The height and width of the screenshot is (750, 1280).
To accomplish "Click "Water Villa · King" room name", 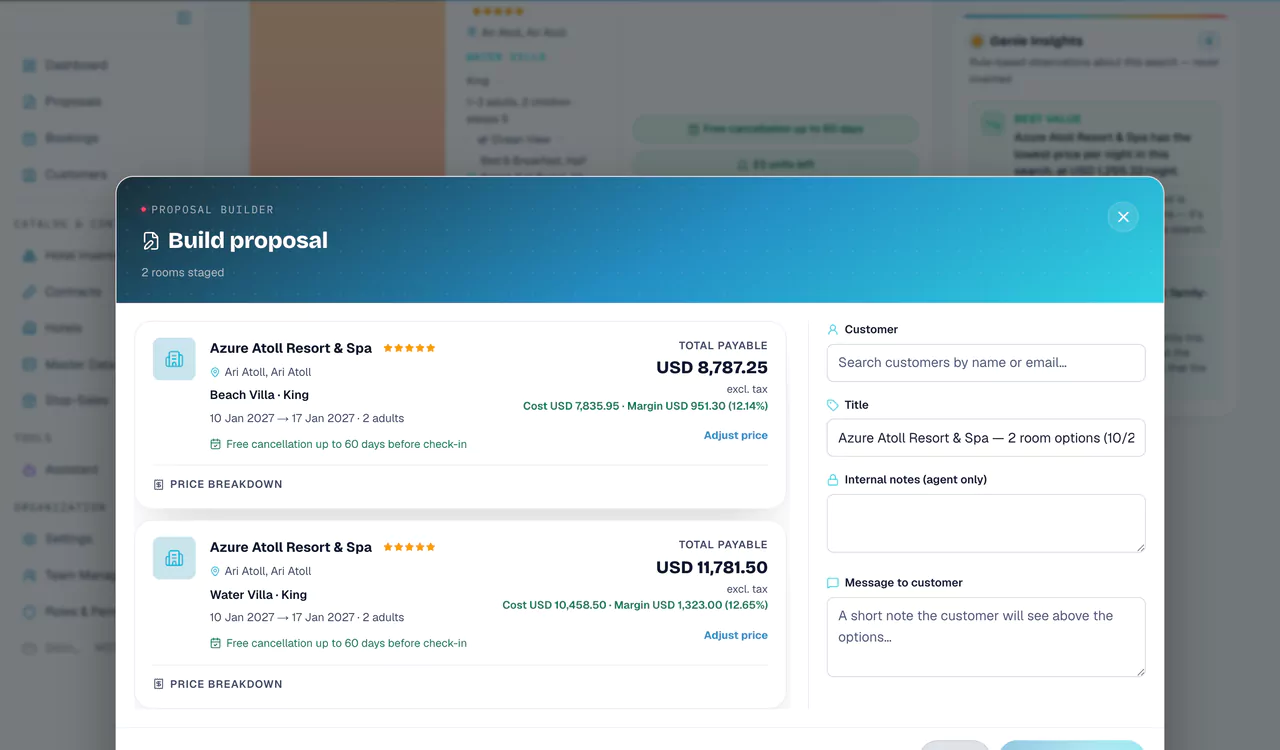I will 258,594.
